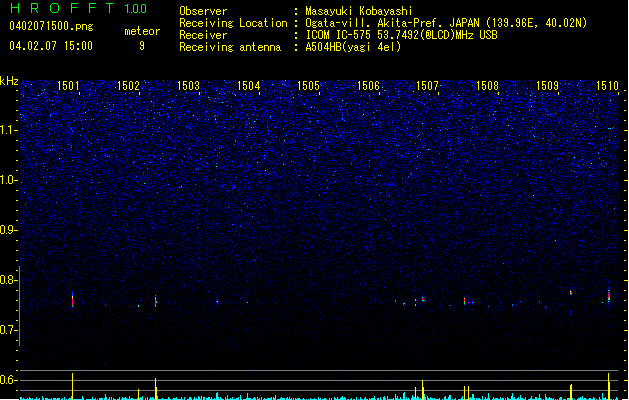Click the 1.0 kHz axis tick label
Viewport: 629px width, 400px height.
click(x=9, y=180)
